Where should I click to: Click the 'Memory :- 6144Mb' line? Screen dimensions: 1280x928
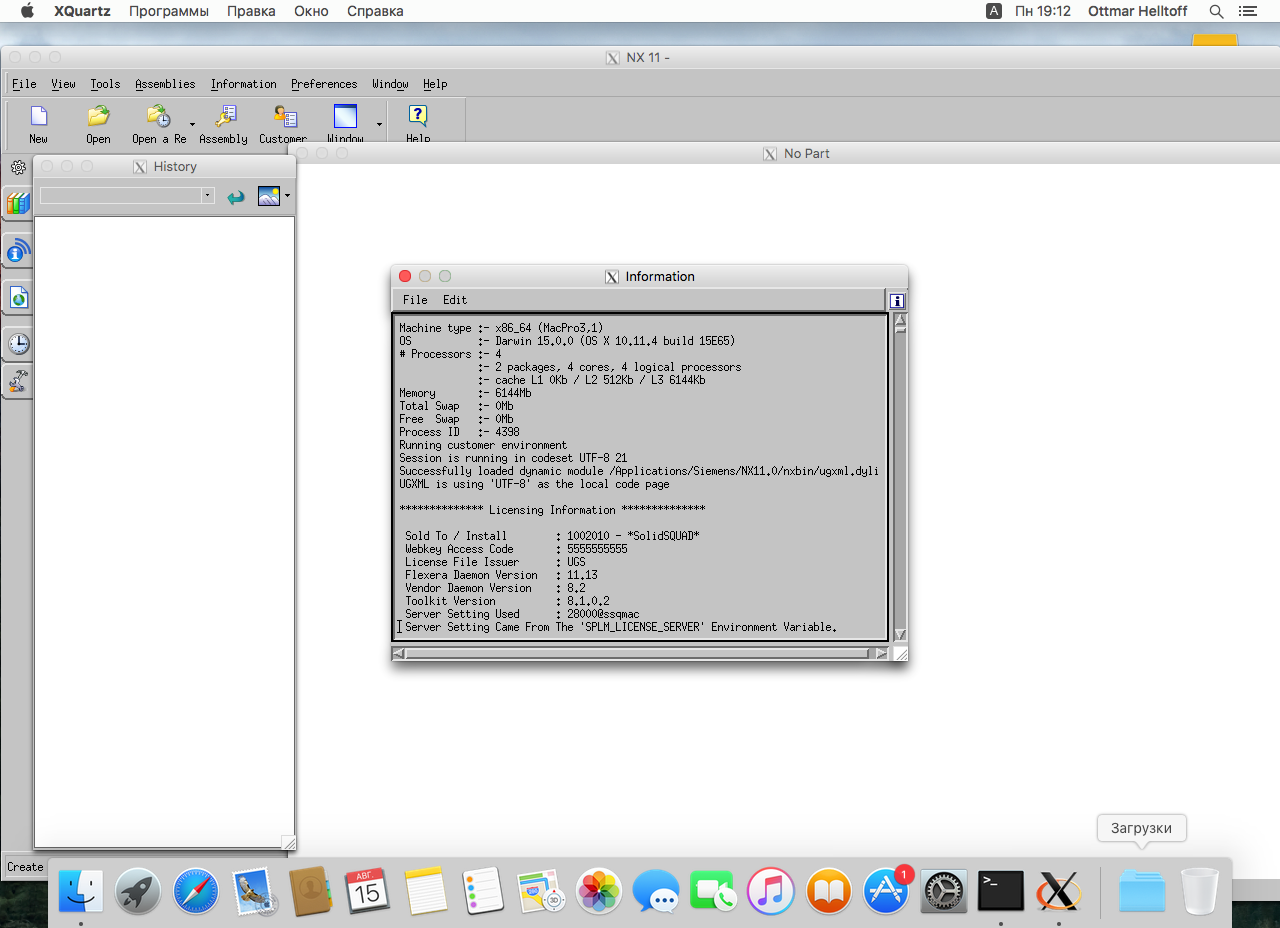click(465, 393)
